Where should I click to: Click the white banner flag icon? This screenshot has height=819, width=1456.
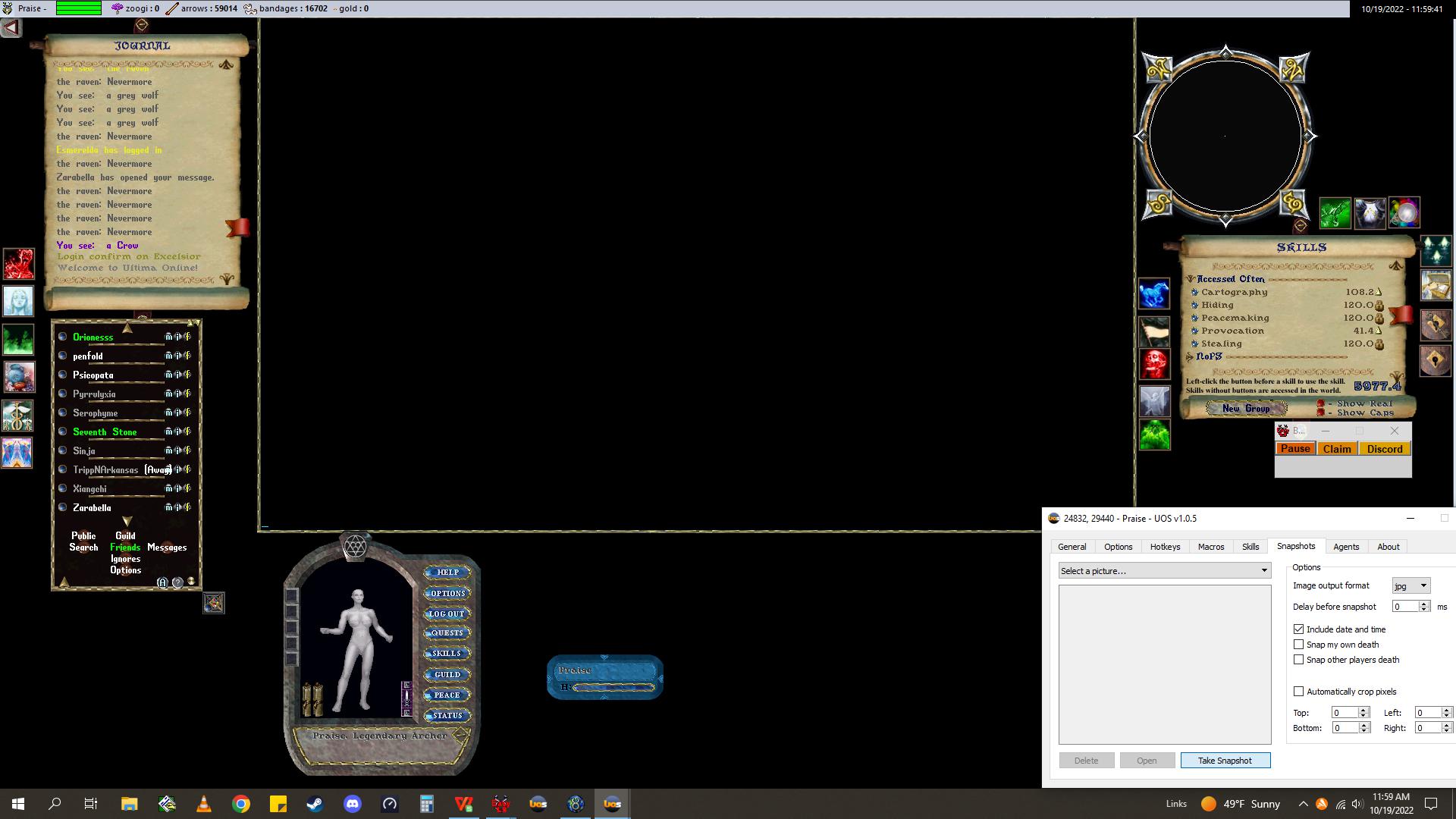pos(1154,331)
